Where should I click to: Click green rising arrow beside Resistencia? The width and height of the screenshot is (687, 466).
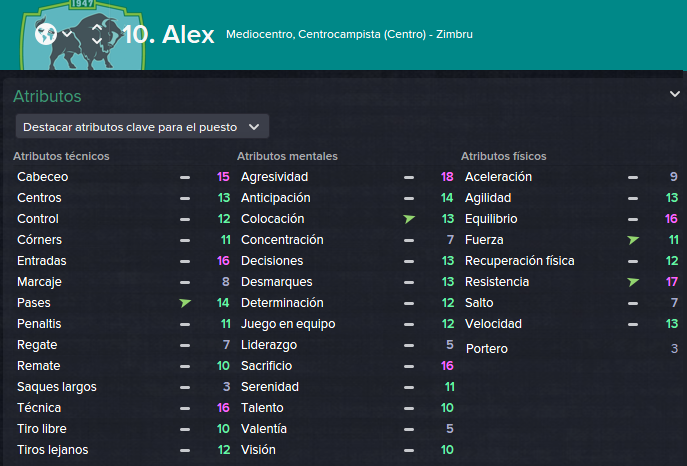(633, 282)
